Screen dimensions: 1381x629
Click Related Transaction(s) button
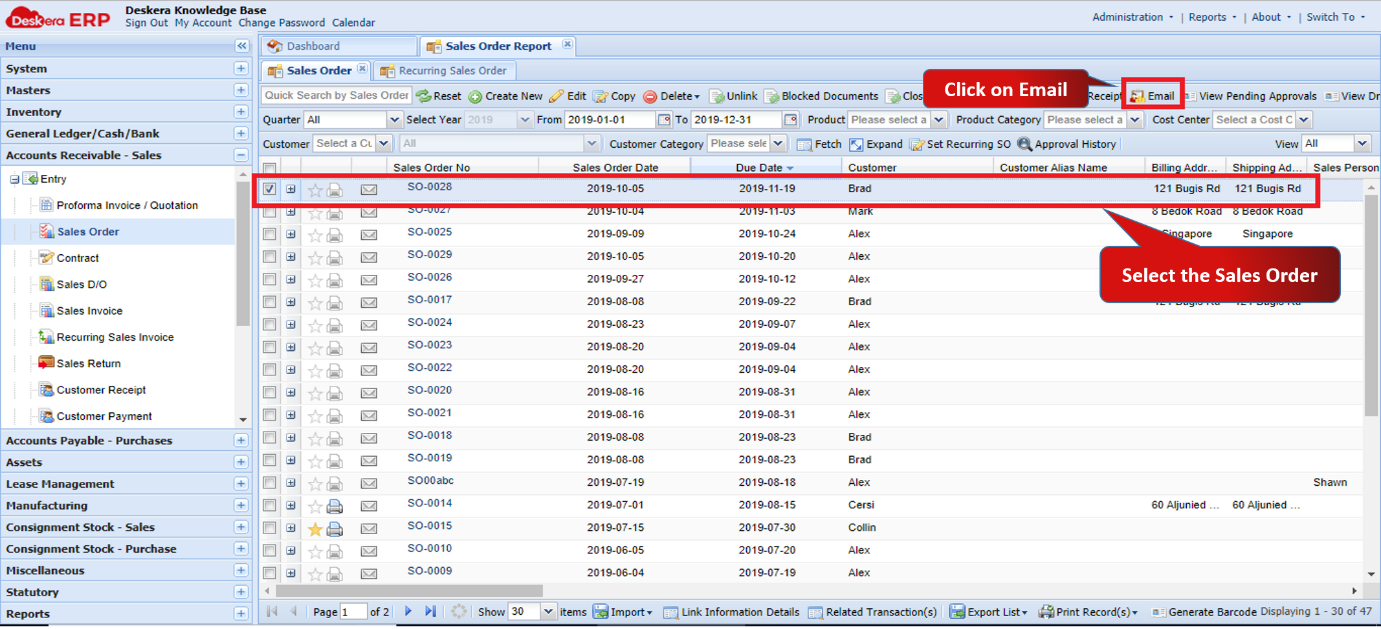click(872, 612)
